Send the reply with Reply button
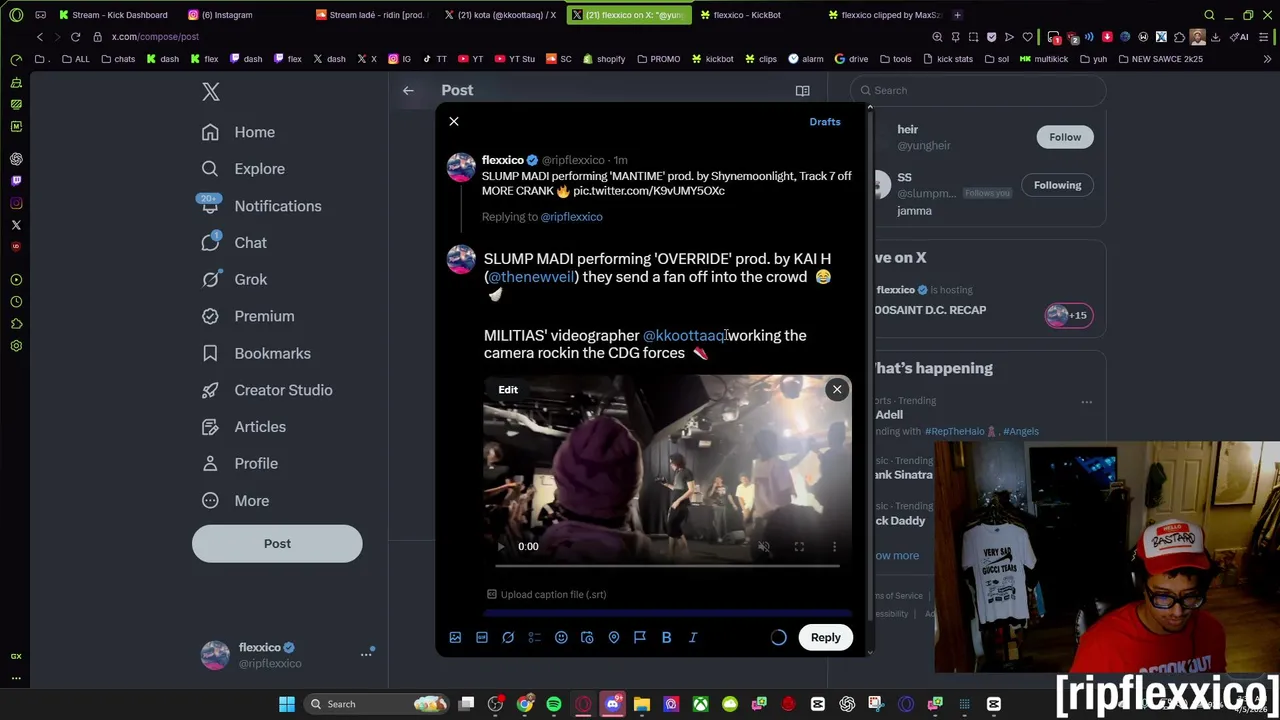Screen dimensions: 1280x720 [x=826, y=637]
